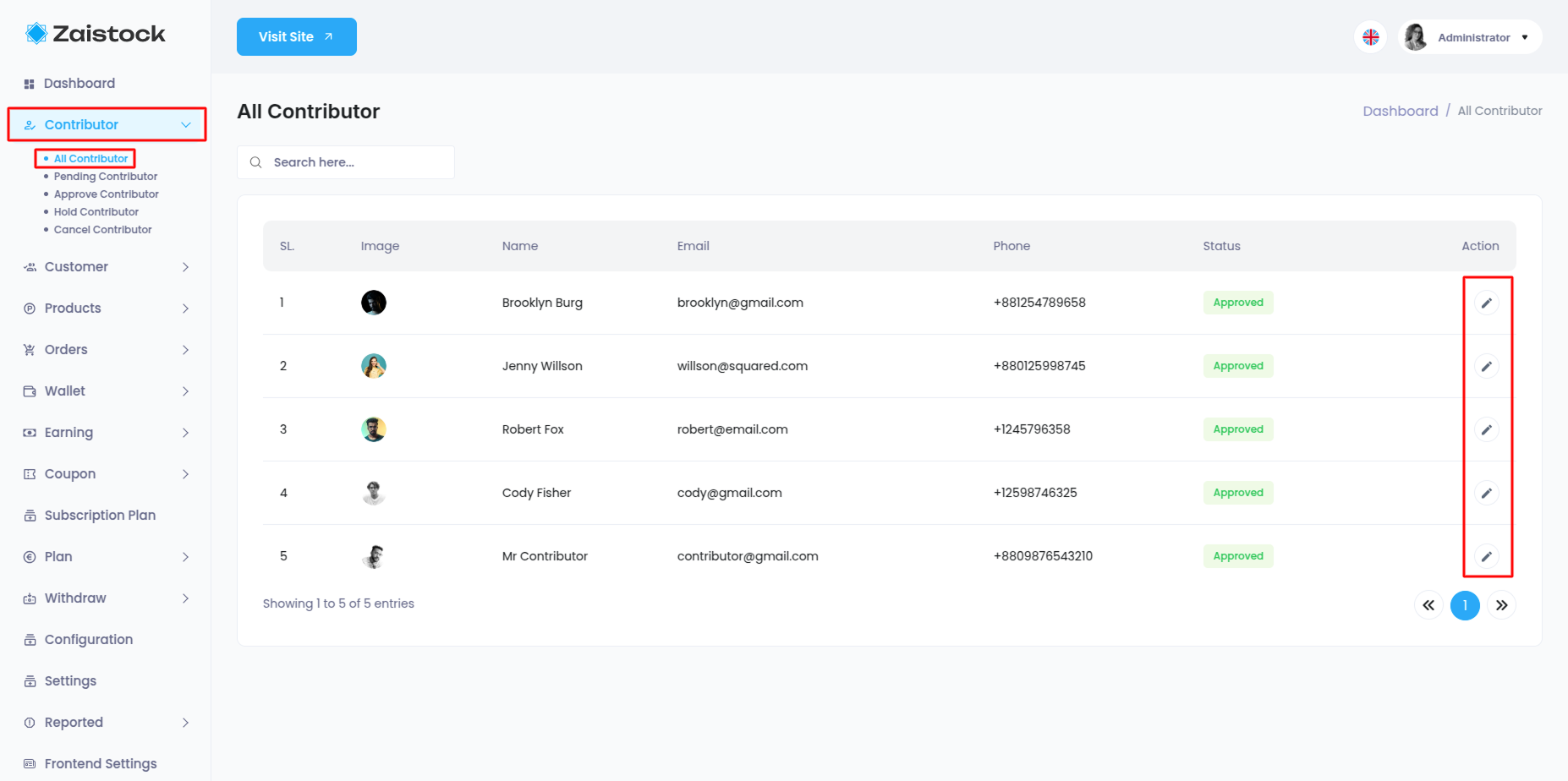1568x781 pixels.
Task: Edit contributor Robert Fox with pencil icon
Action: pyautogui.click(x=1486, y=429)
